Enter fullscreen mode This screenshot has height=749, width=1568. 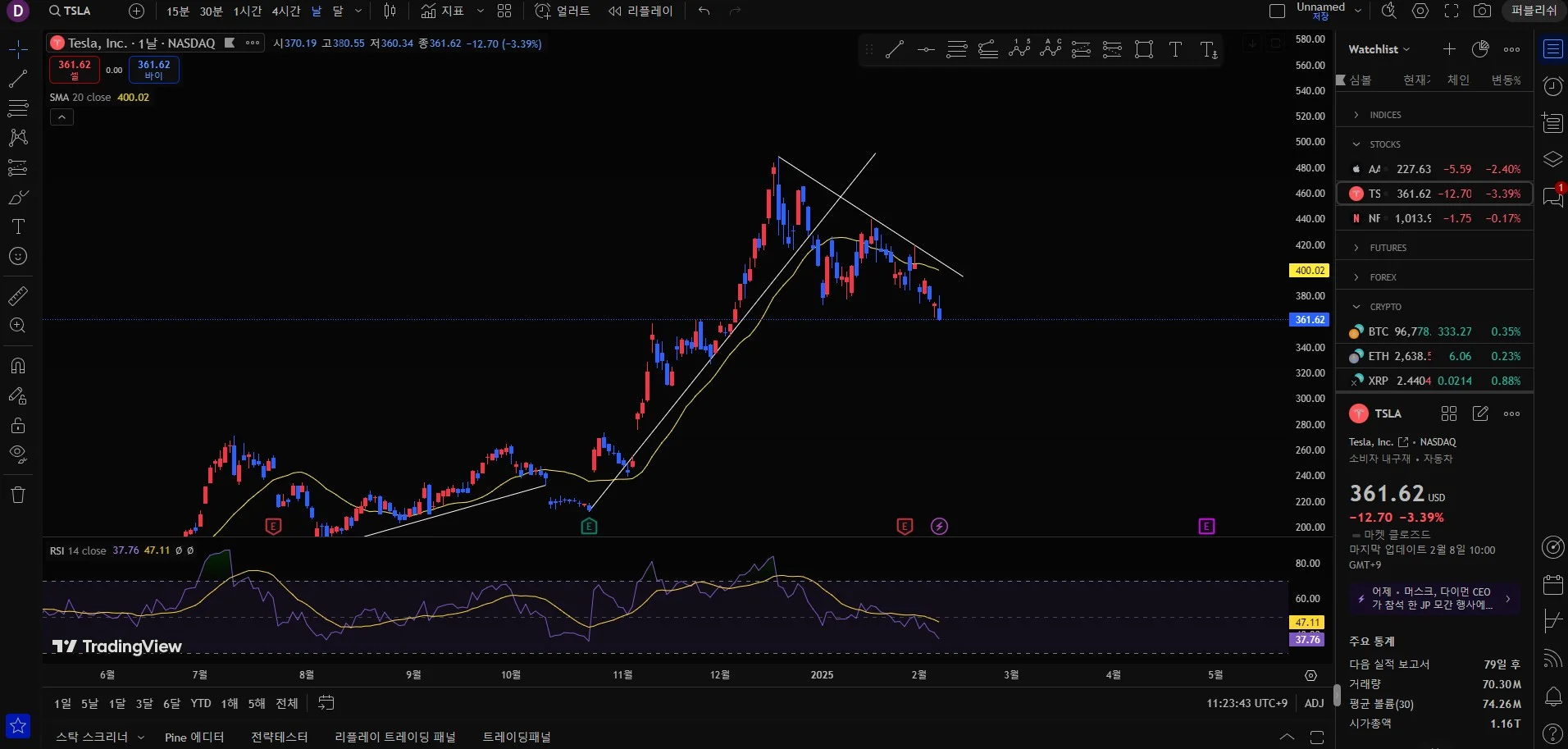[1452, 11]
